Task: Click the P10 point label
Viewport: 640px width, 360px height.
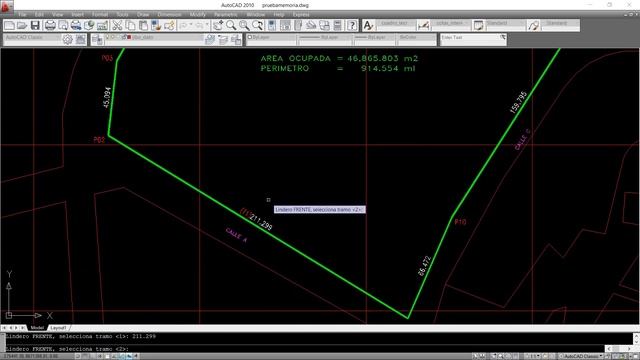Action: click(460, 222)
